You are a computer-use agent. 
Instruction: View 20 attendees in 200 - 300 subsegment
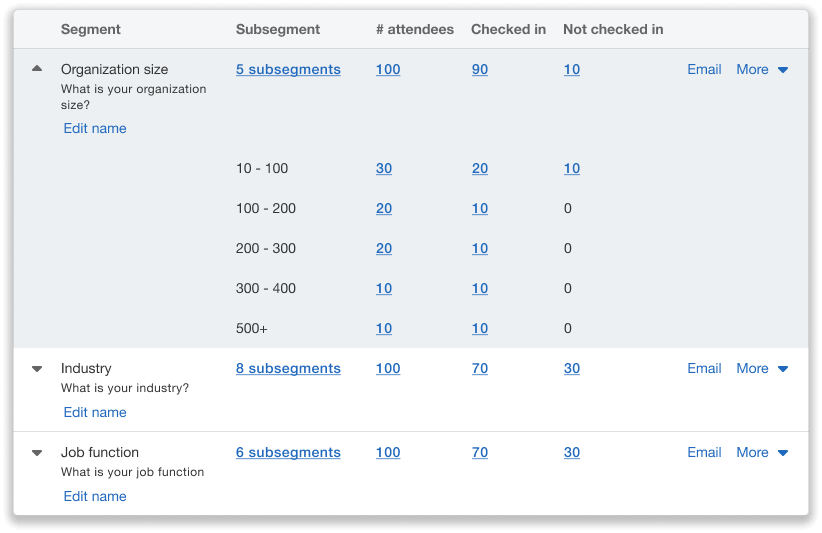[384, 248]
